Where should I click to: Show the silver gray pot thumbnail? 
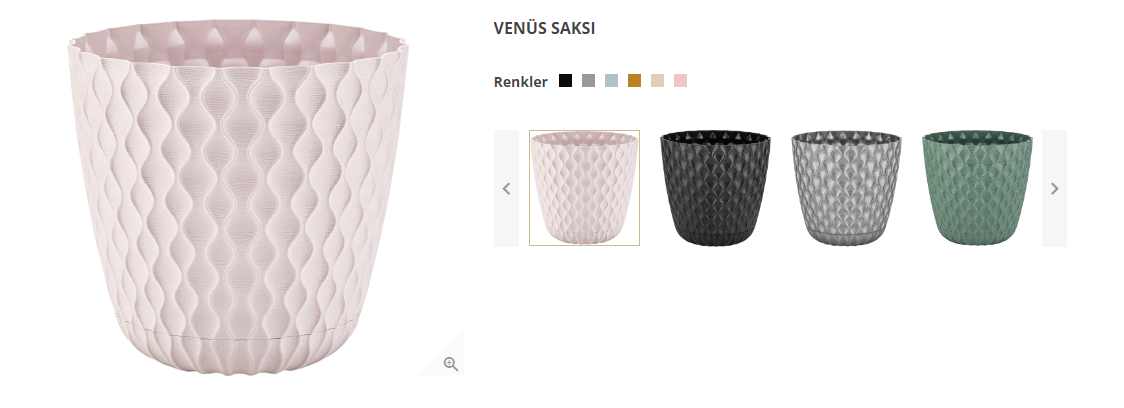pos(847,188)
